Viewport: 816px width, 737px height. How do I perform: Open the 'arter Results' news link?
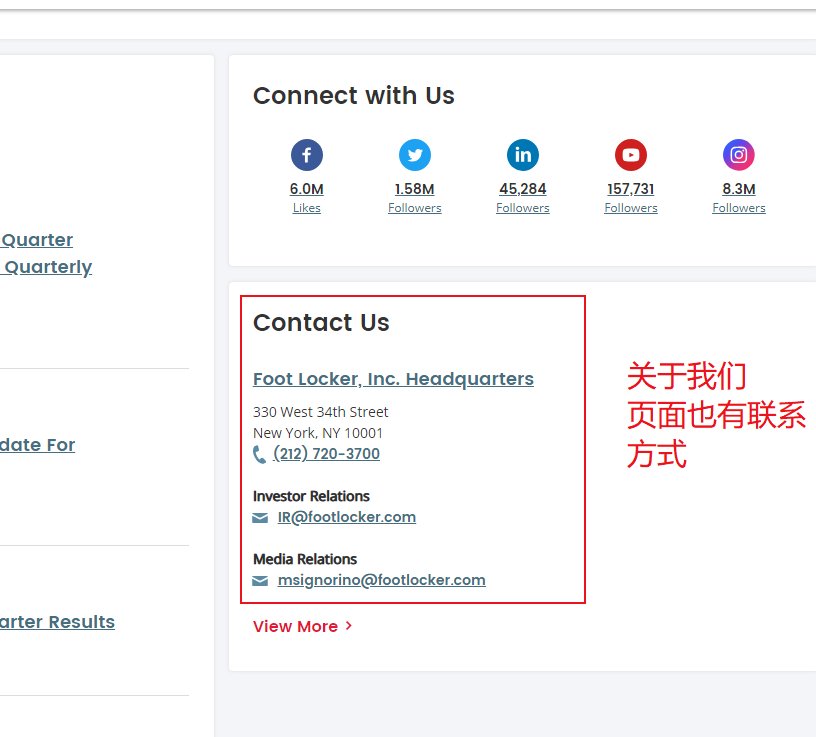click(57, 622)
